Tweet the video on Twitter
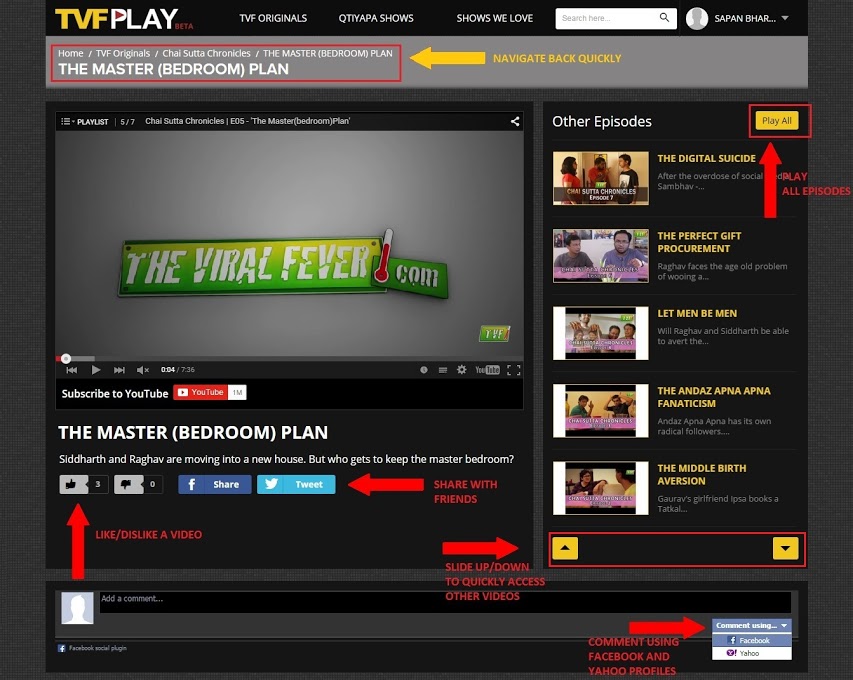 click(x=296, y=484)
